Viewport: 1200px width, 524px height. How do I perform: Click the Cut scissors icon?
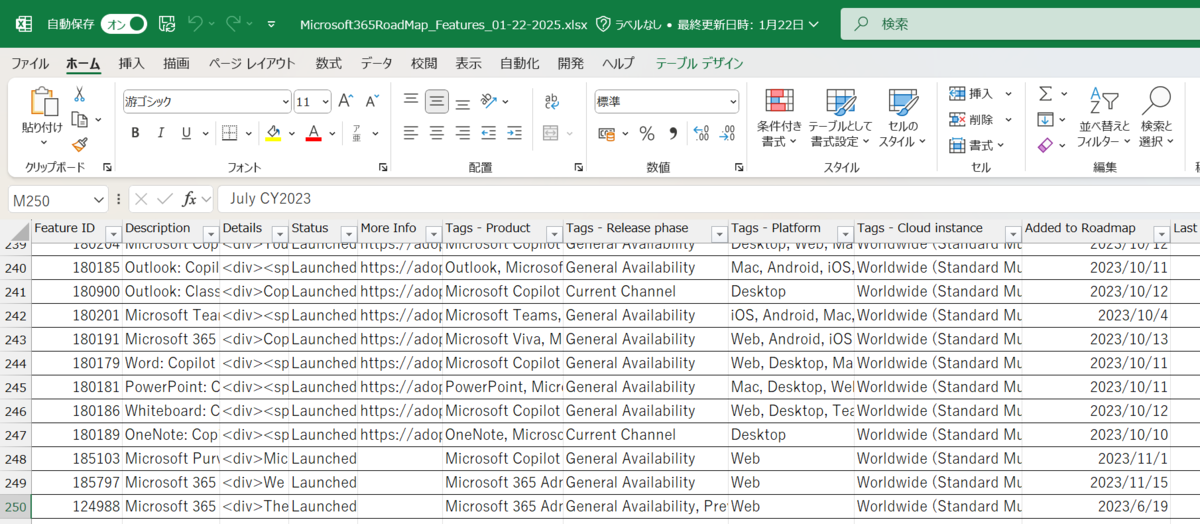(x=80, y=95)
